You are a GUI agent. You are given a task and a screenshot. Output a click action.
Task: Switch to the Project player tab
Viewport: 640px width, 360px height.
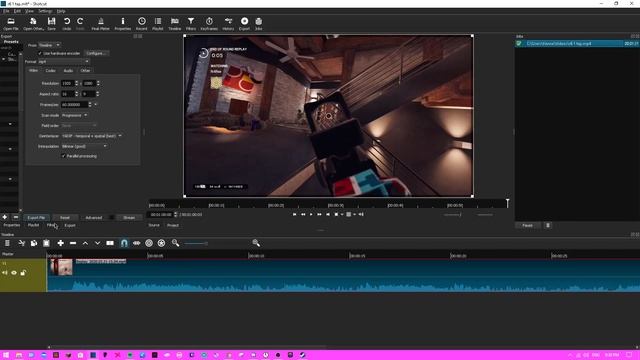pyautogui.click(x=173, y=225)
